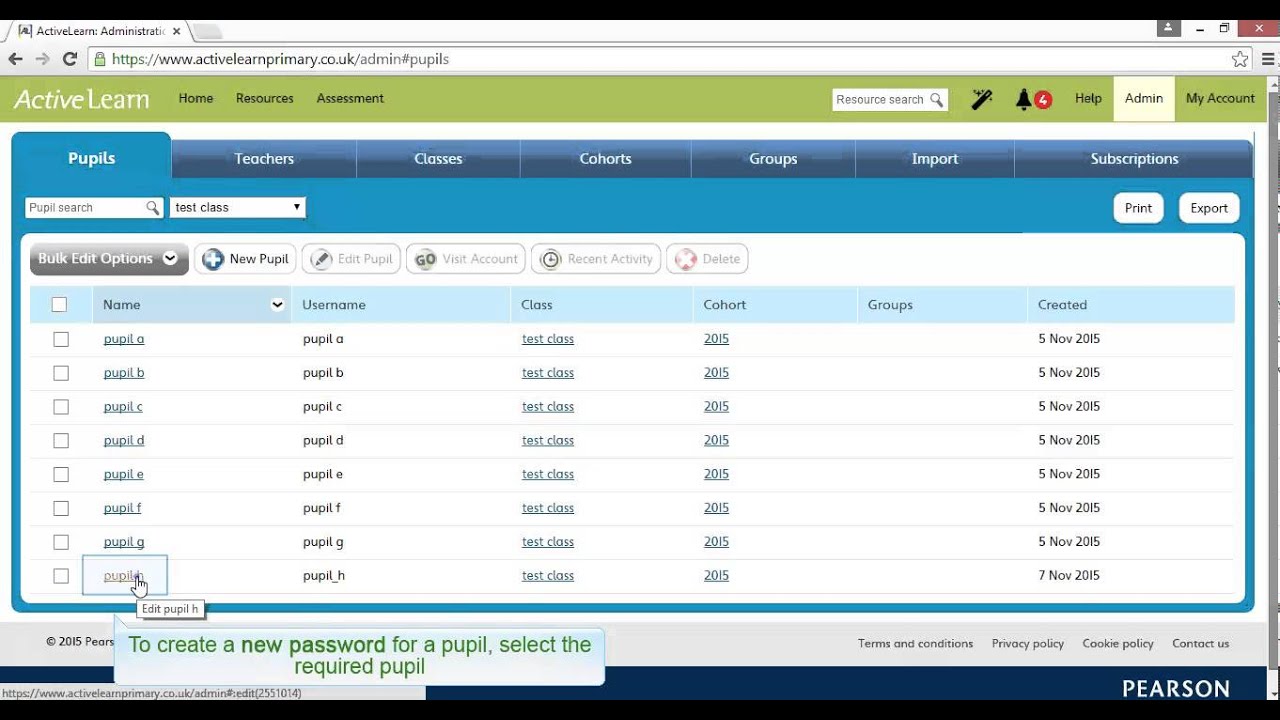1280x720 pixels.
Task: Toggle the select-all checkbox in header row
Action: (59, 305)
